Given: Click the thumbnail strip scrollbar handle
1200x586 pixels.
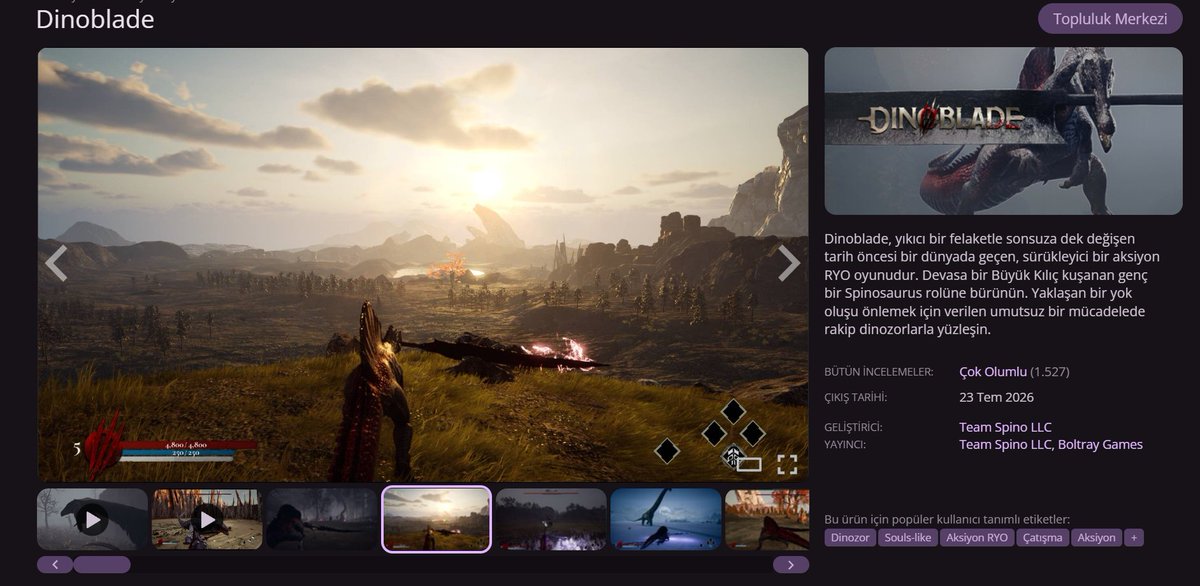Looking at the screenshot, I should tap(102, 565).
